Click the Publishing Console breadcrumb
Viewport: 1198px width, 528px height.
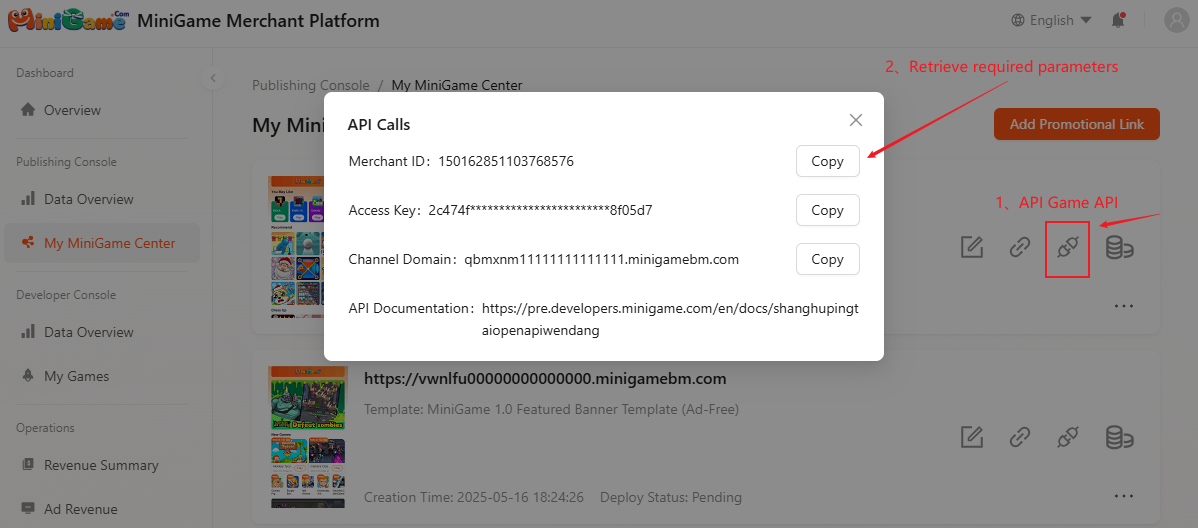311,86
